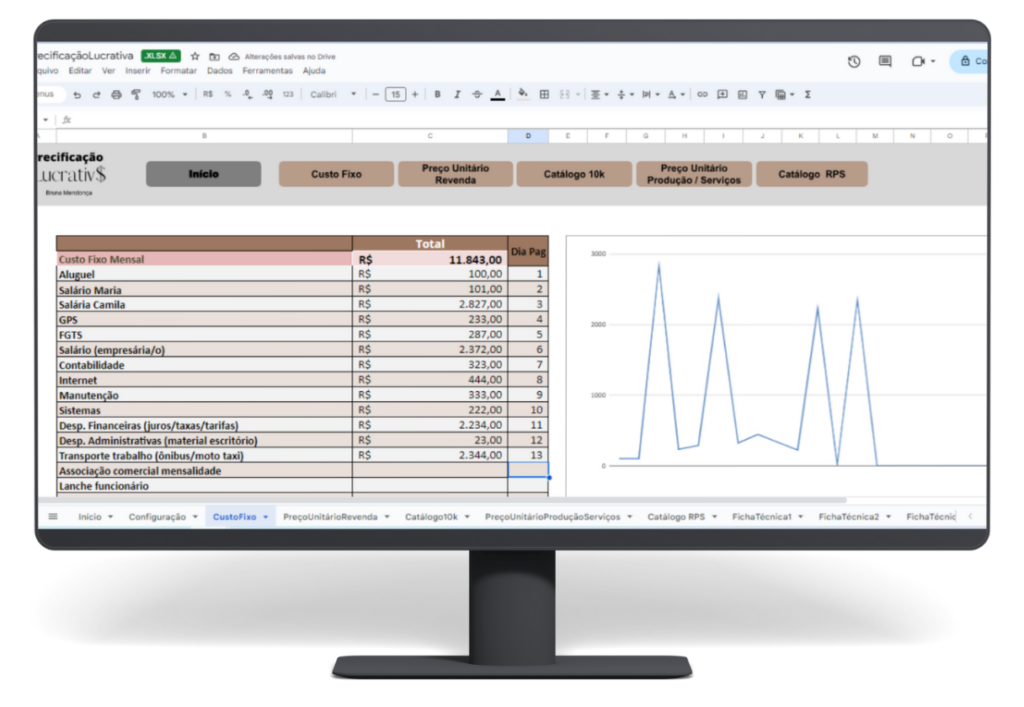Click the video call camera icon
This screenshot has width=1024, height=707.
[918, 61]
